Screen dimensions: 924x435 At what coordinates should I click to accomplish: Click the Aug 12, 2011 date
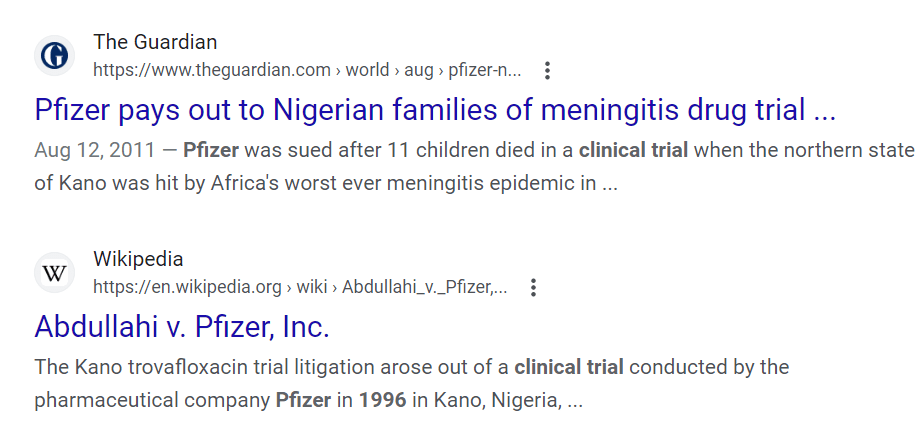coord(94,151)
